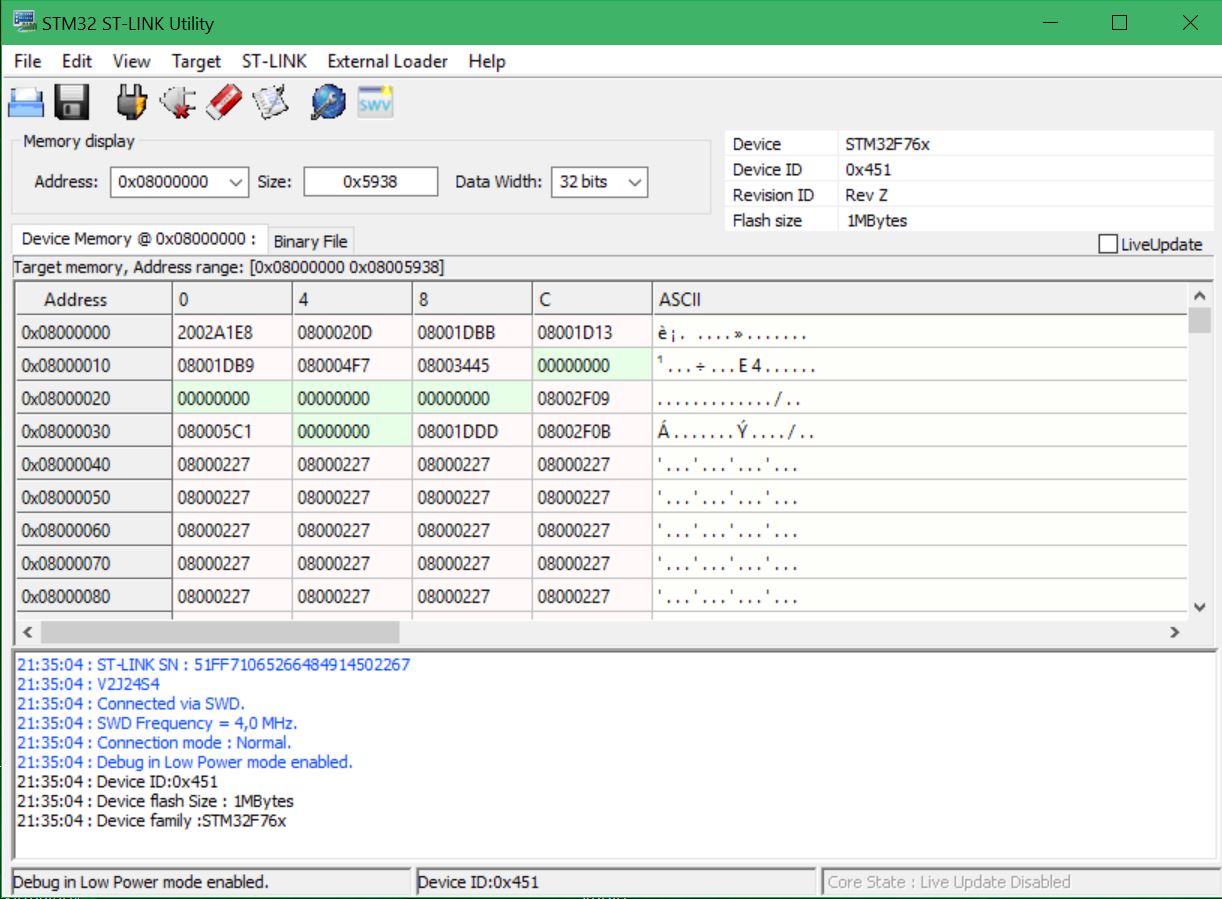Click the log line Connected via SWD
The width and height of the screenshot is (1222, 899).
[x=131, y=703]
